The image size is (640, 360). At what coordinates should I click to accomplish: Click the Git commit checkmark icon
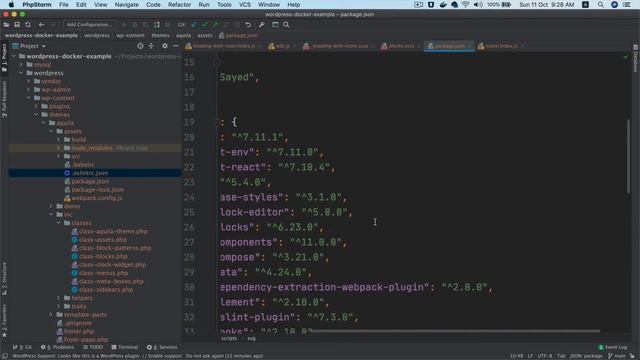click(204, 25)
